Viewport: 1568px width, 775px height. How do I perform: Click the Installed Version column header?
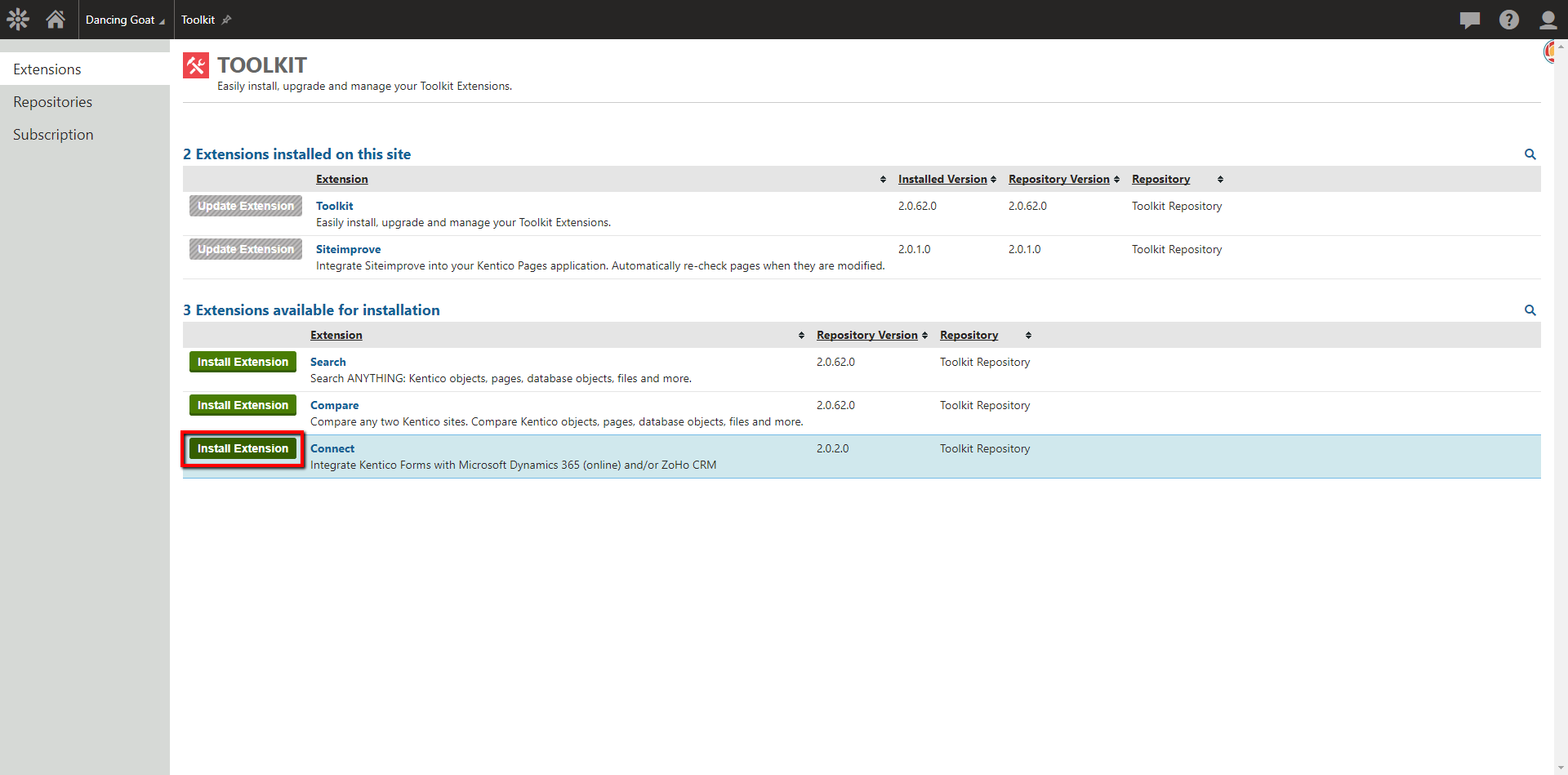click(942, 179)
